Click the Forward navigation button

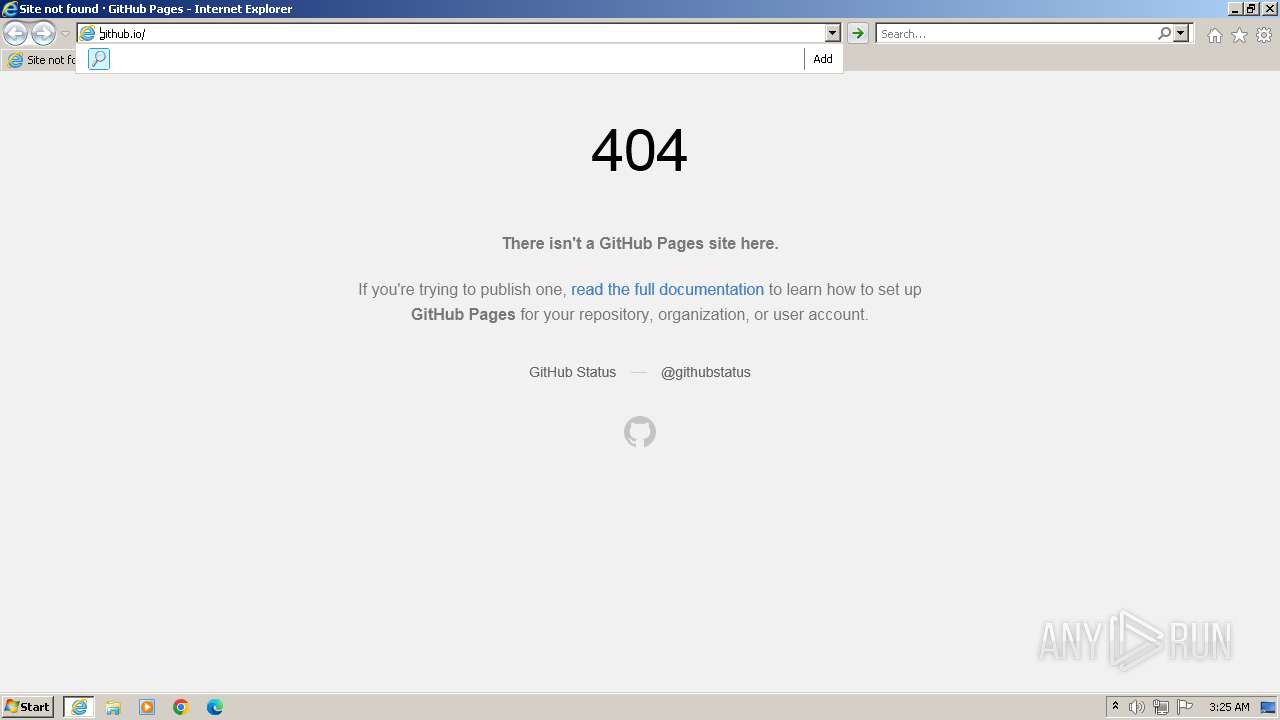pyautogui.click(x=43, y=34)
